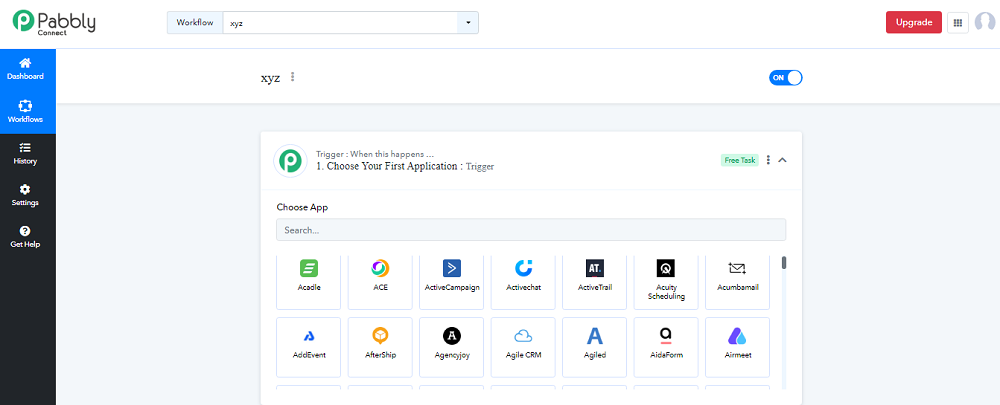Click the Pabbly trigger step logo
The height and width of the screenshot is (405, 1000).
click(290, 161)
